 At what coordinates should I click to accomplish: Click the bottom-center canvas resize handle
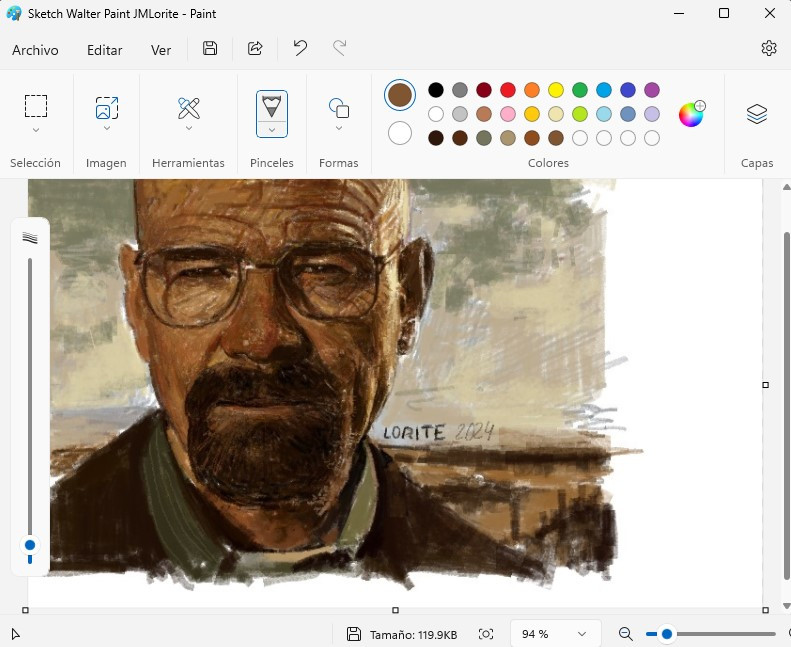396,610
